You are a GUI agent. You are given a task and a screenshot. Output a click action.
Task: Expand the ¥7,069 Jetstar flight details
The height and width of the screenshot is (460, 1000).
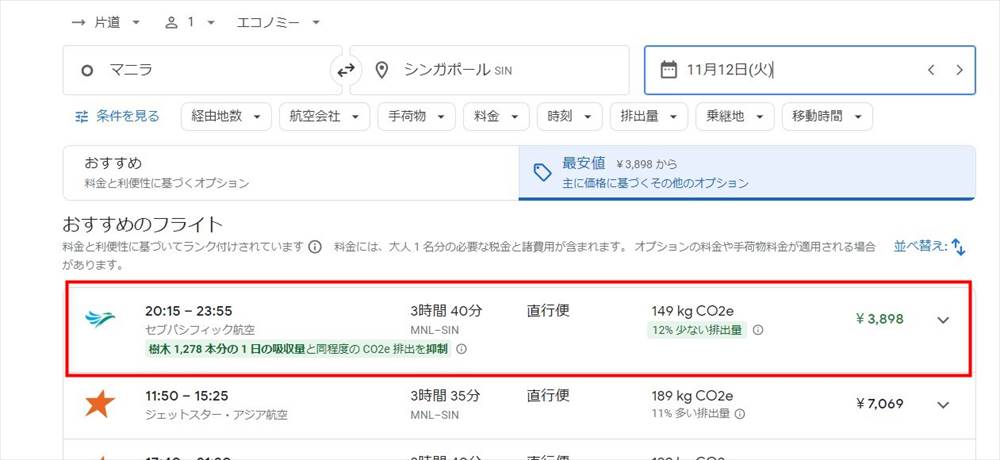(x=942, y=404)
